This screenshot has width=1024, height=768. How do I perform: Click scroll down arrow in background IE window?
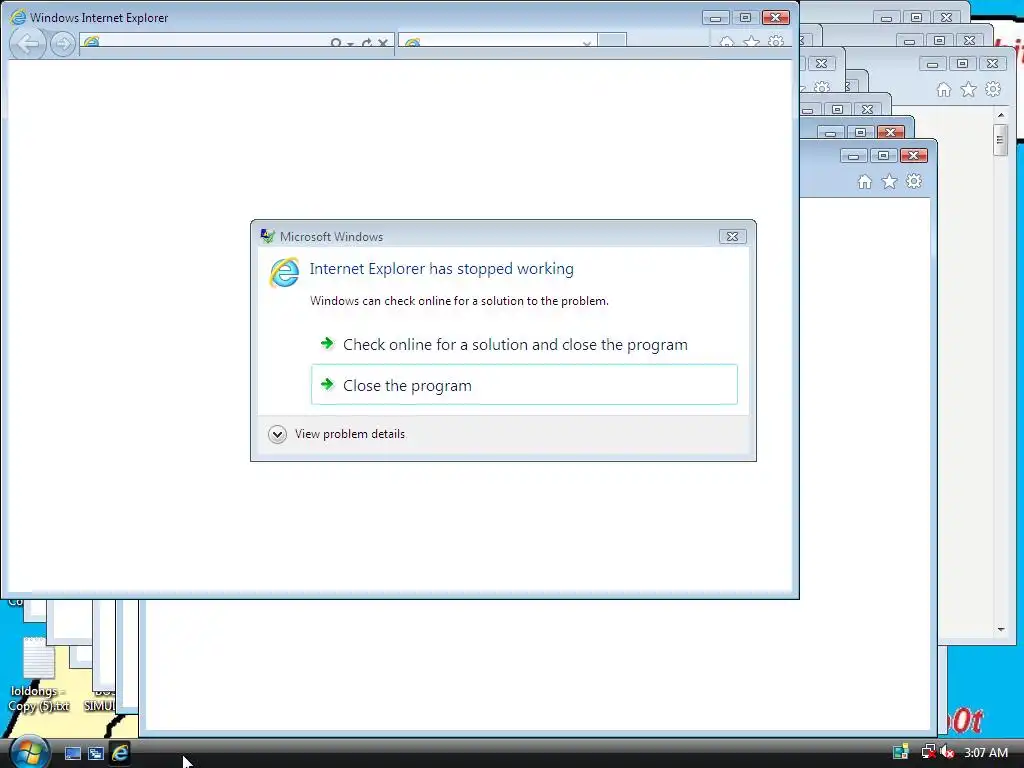tap(1000, 630)
